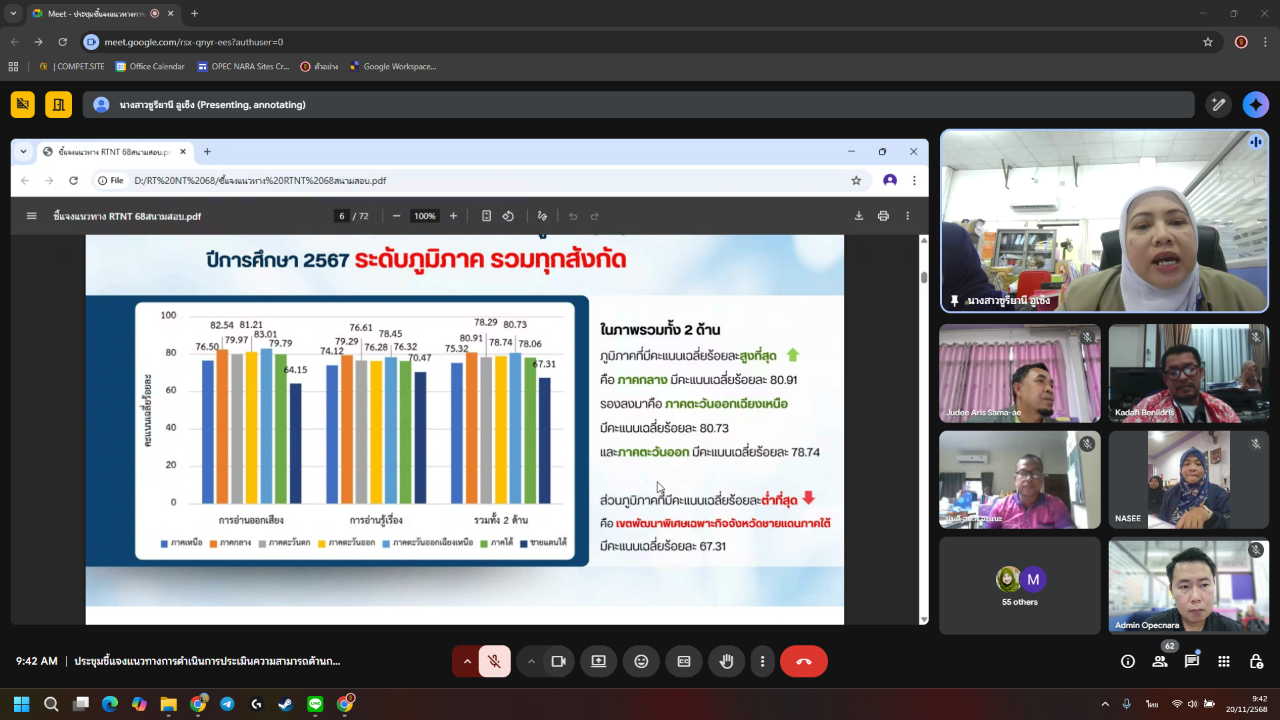The width and height of the screenshot is (1280, 720).
Task: Unmute the microphone
Action: (x=494, y=661)
